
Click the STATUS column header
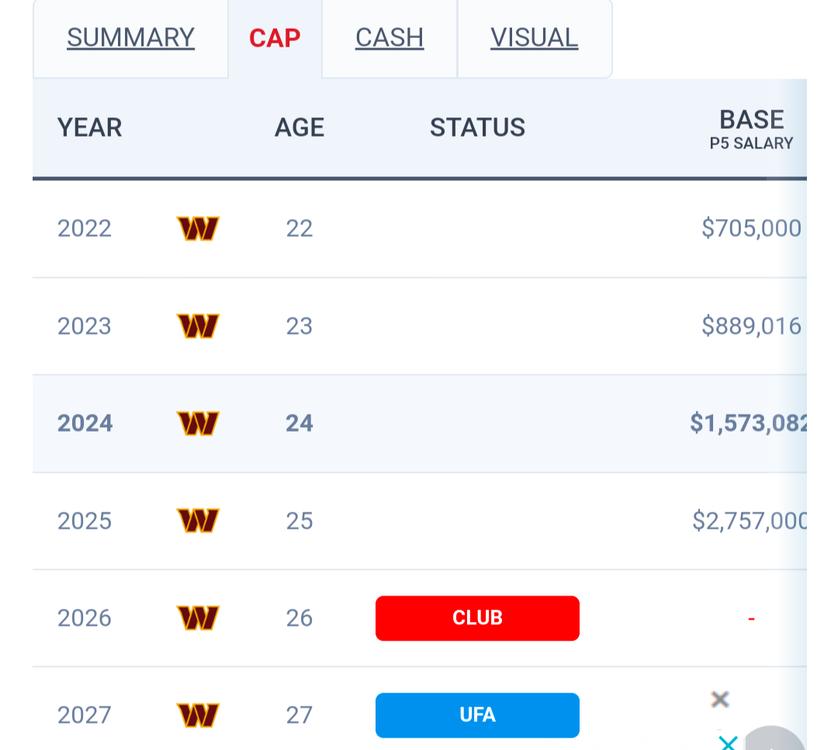[x=477, y=128]
